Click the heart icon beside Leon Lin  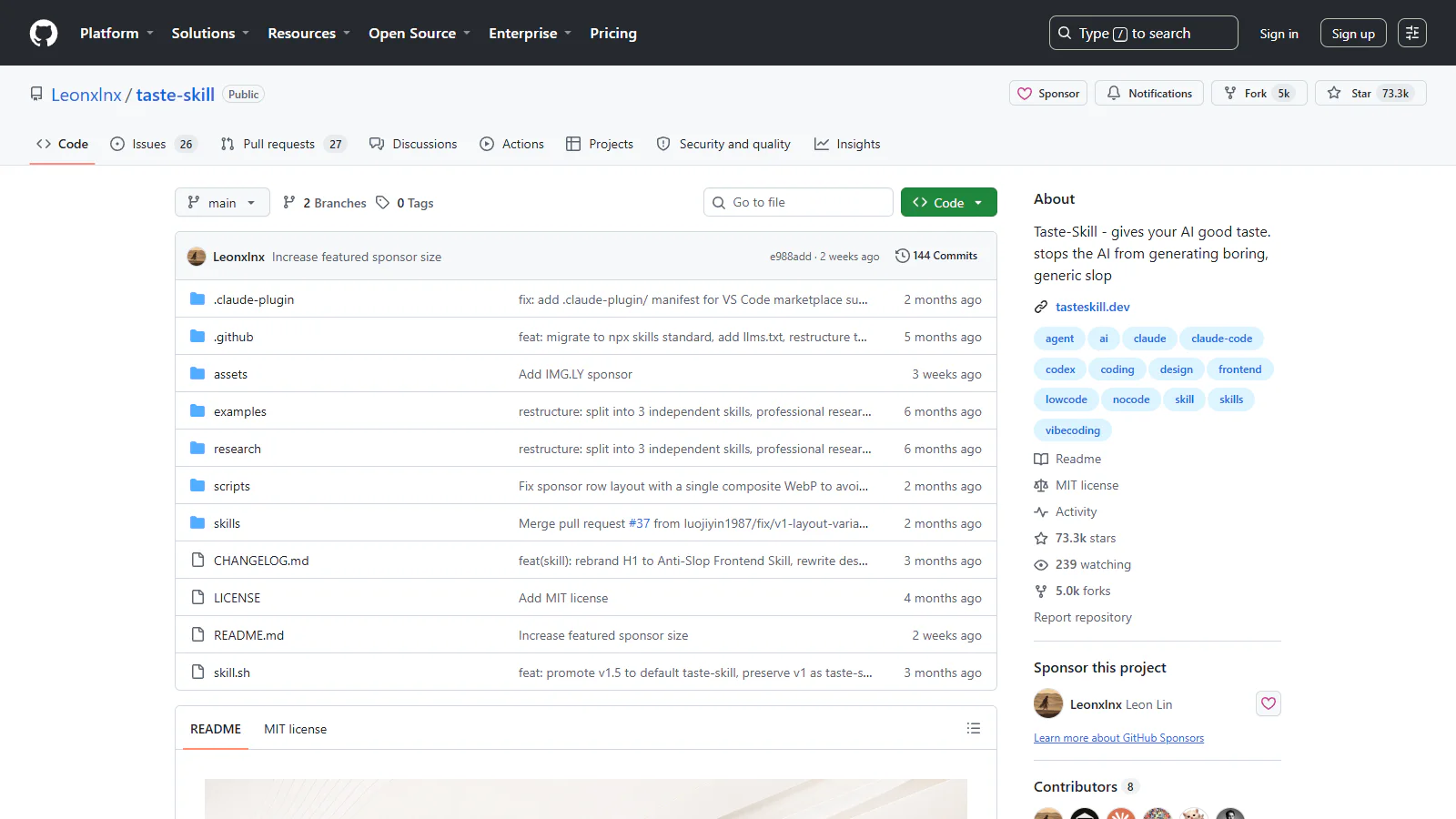coord(1269,703)
